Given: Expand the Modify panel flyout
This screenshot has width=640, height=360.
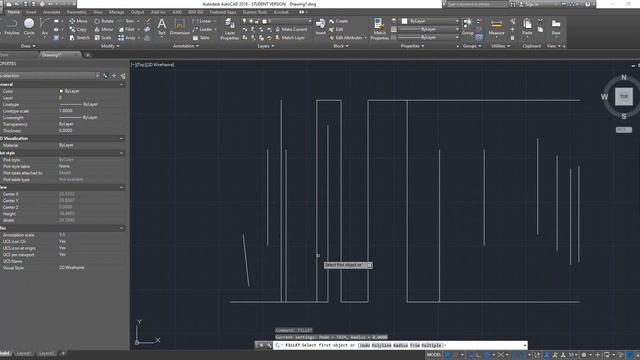Looking at the screenshot, I should 110,46.
